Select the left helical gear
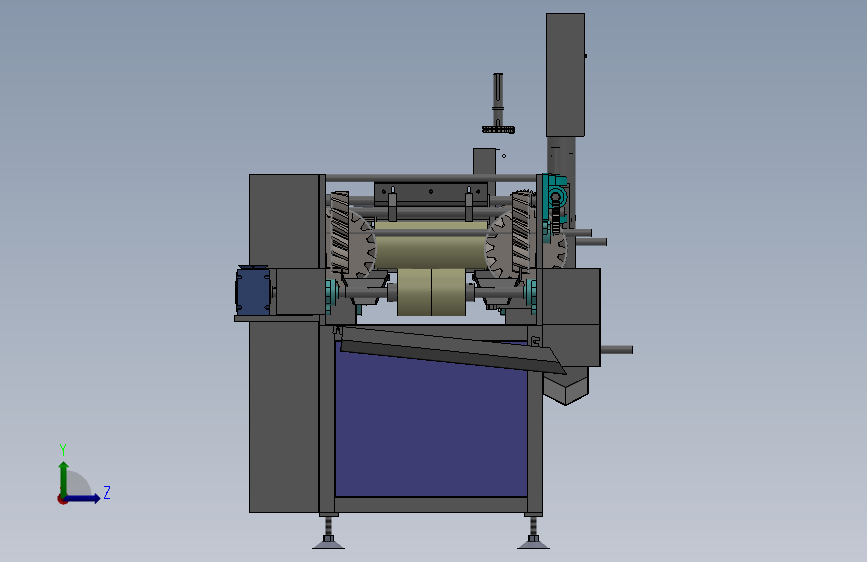867x562 pixels. click(340, 232)
